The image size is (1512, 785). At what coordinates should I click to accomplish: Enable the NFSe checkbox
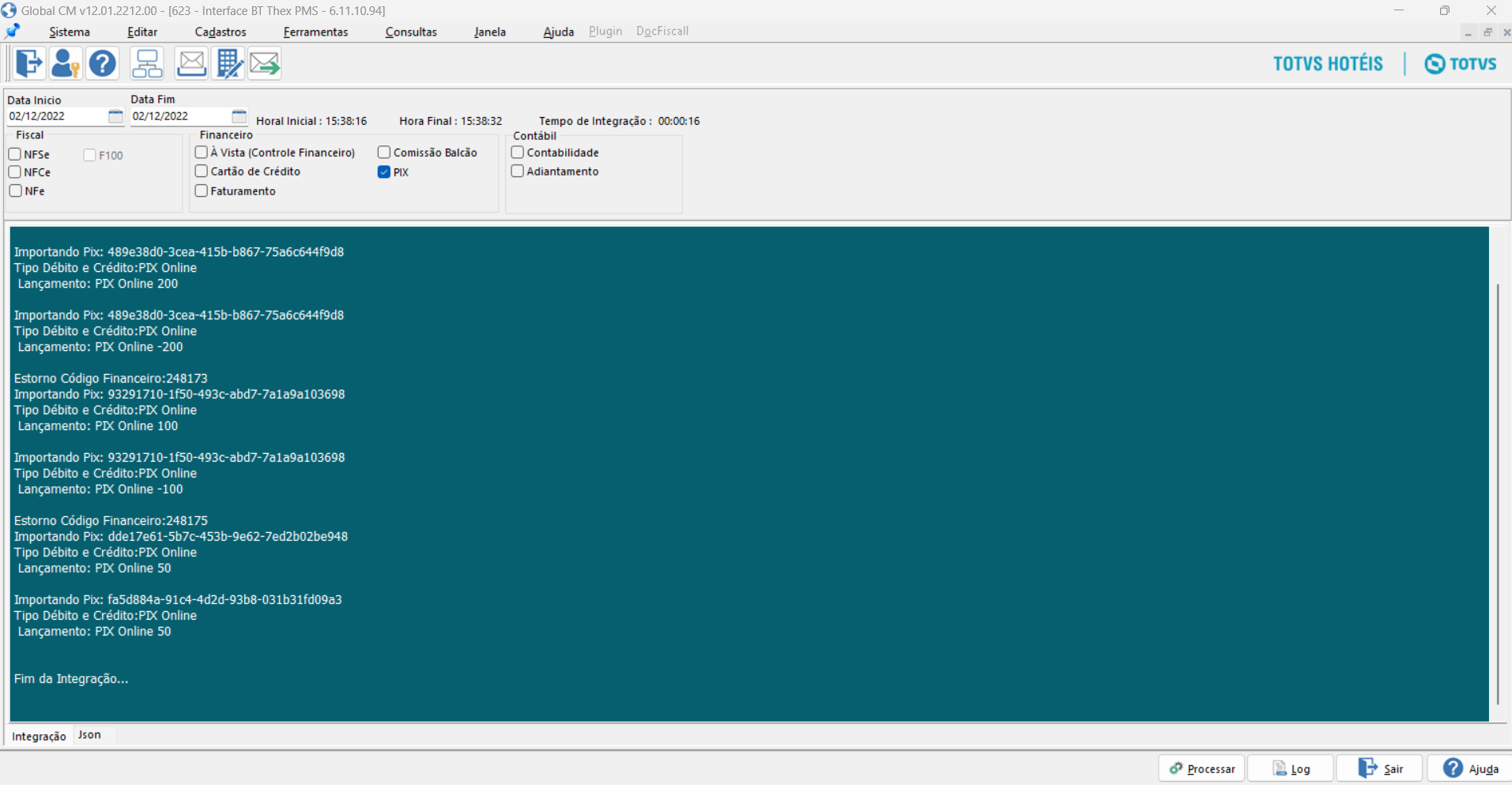[15, 154]
